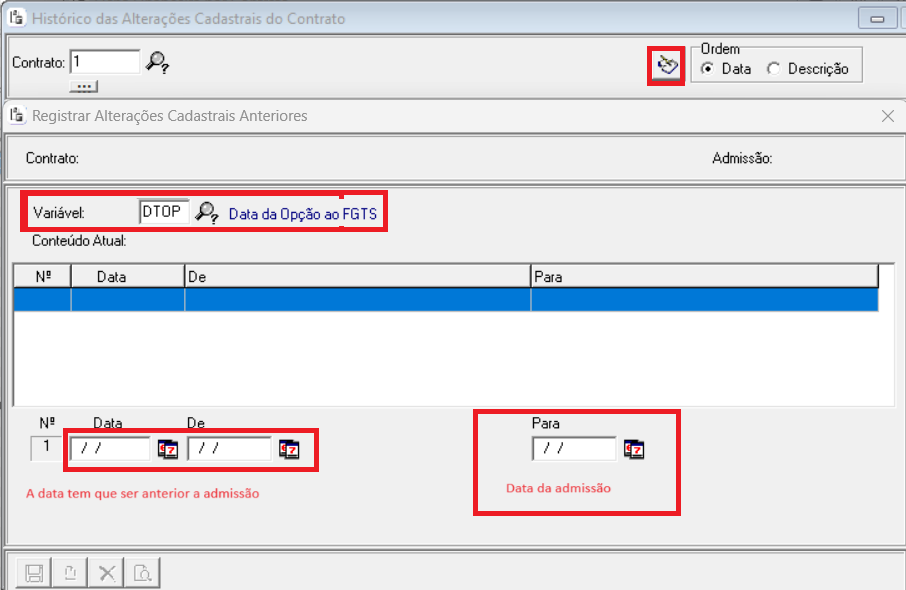906x590 pixels.
Task: Open calendar picker for the Para field
Action: (634, 449)
